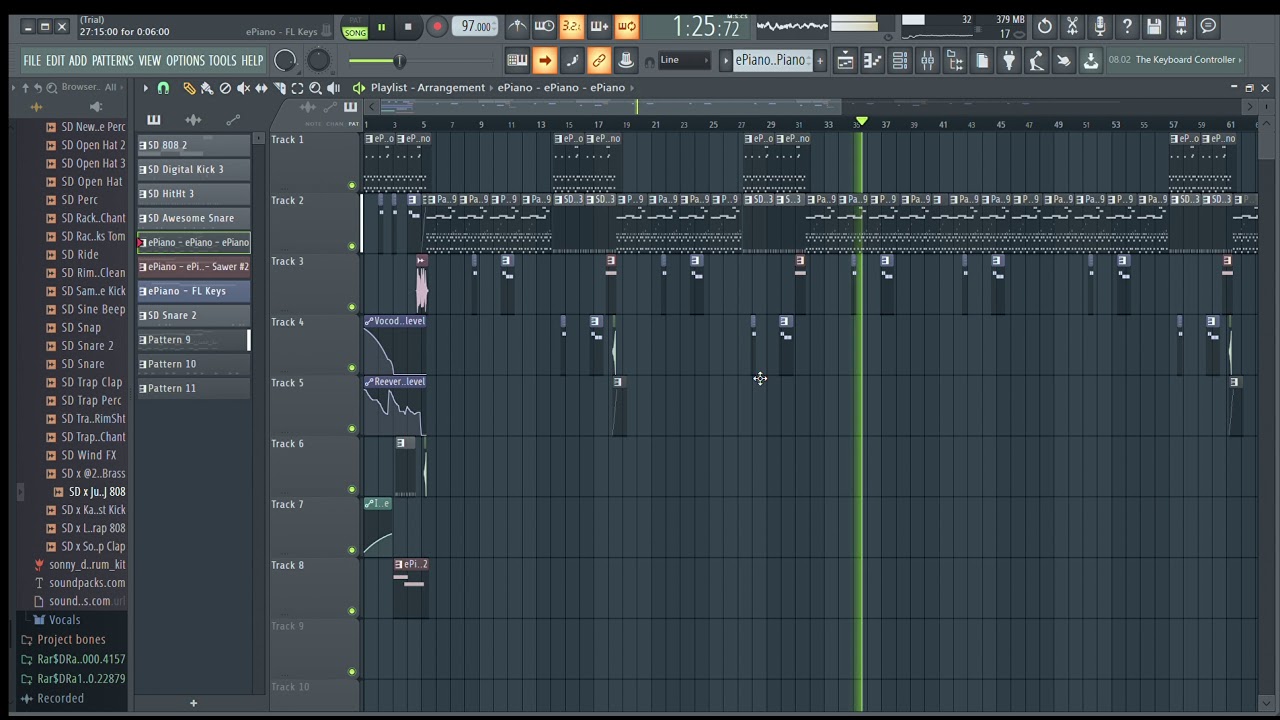Click the tempo tapper icon
Viewport: 1280px width, 720px height.
[x=1036, y=61]
